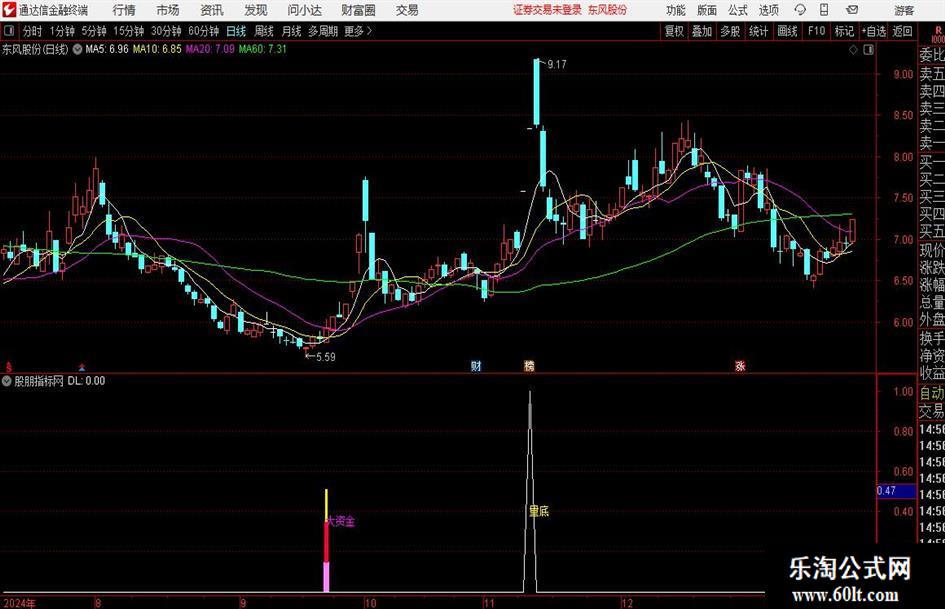Switch to 15分钟 period
This screenshot has height=609, width=945.
[x=128, y=31]
